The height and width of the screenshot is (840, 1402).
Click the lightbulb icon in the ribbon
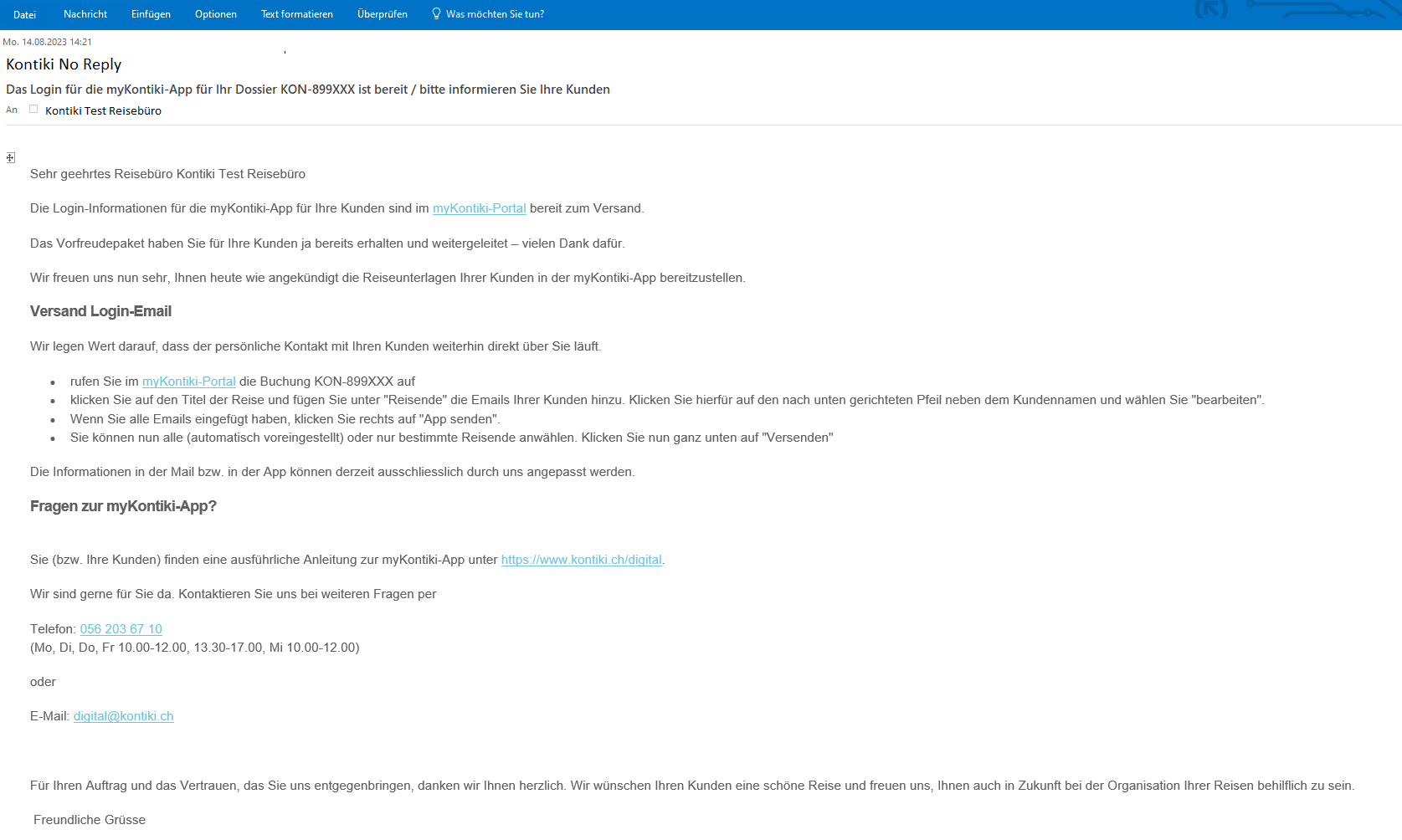click(436, 13)
